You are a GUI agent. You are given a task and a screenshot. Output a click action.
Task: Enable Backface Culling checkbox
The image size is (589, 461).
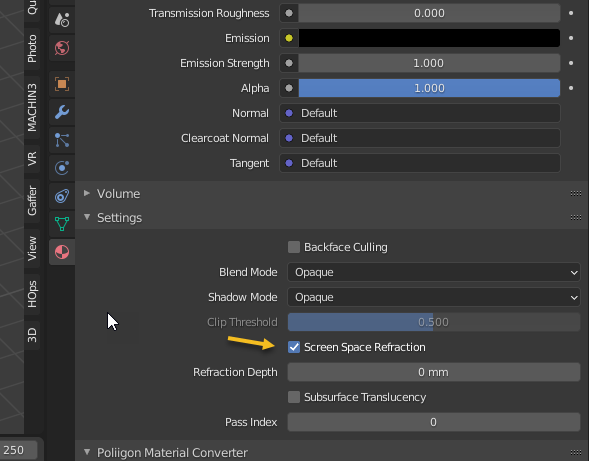pos(294,247)
